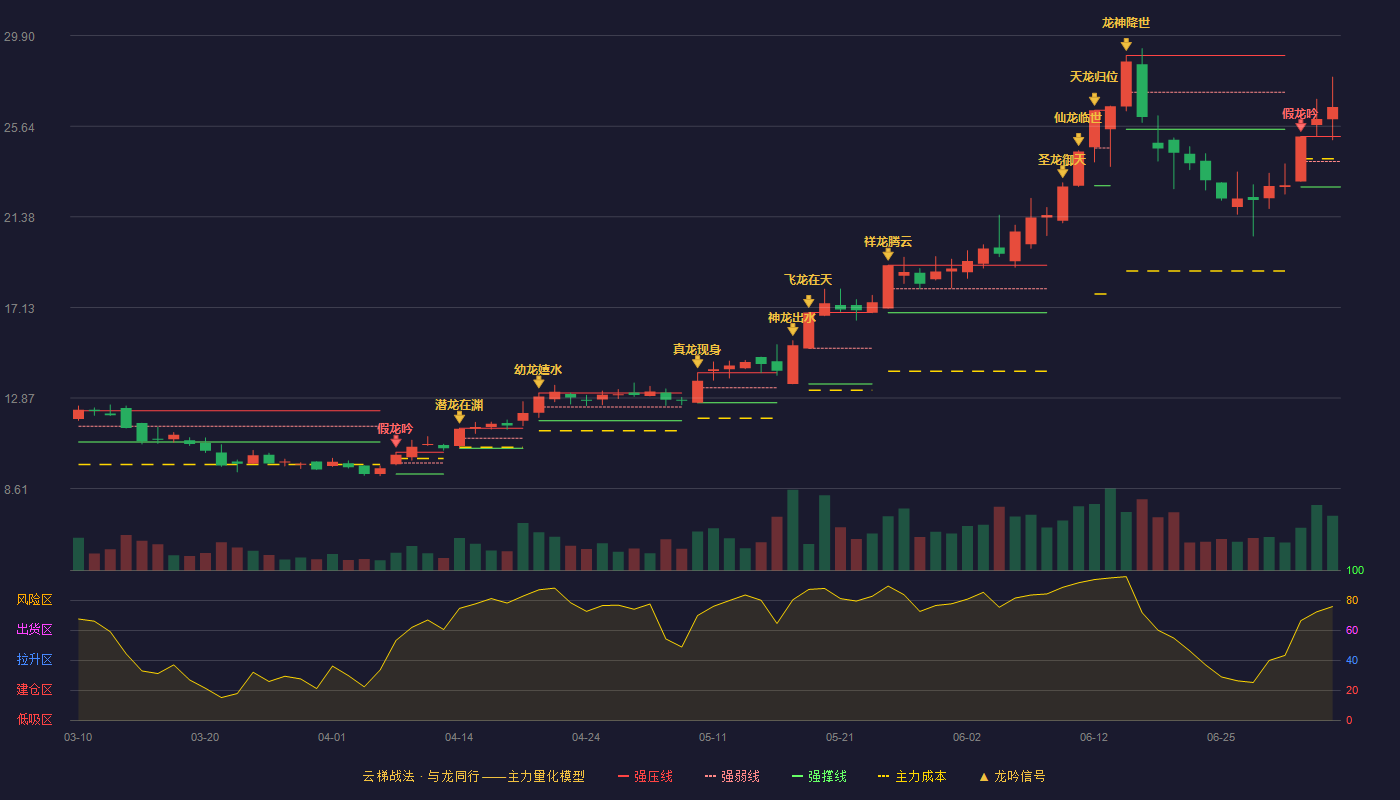The image size is (1400, 800).
Task: Click the magenta 60 indicator axis value
Action: point(1352,630)
